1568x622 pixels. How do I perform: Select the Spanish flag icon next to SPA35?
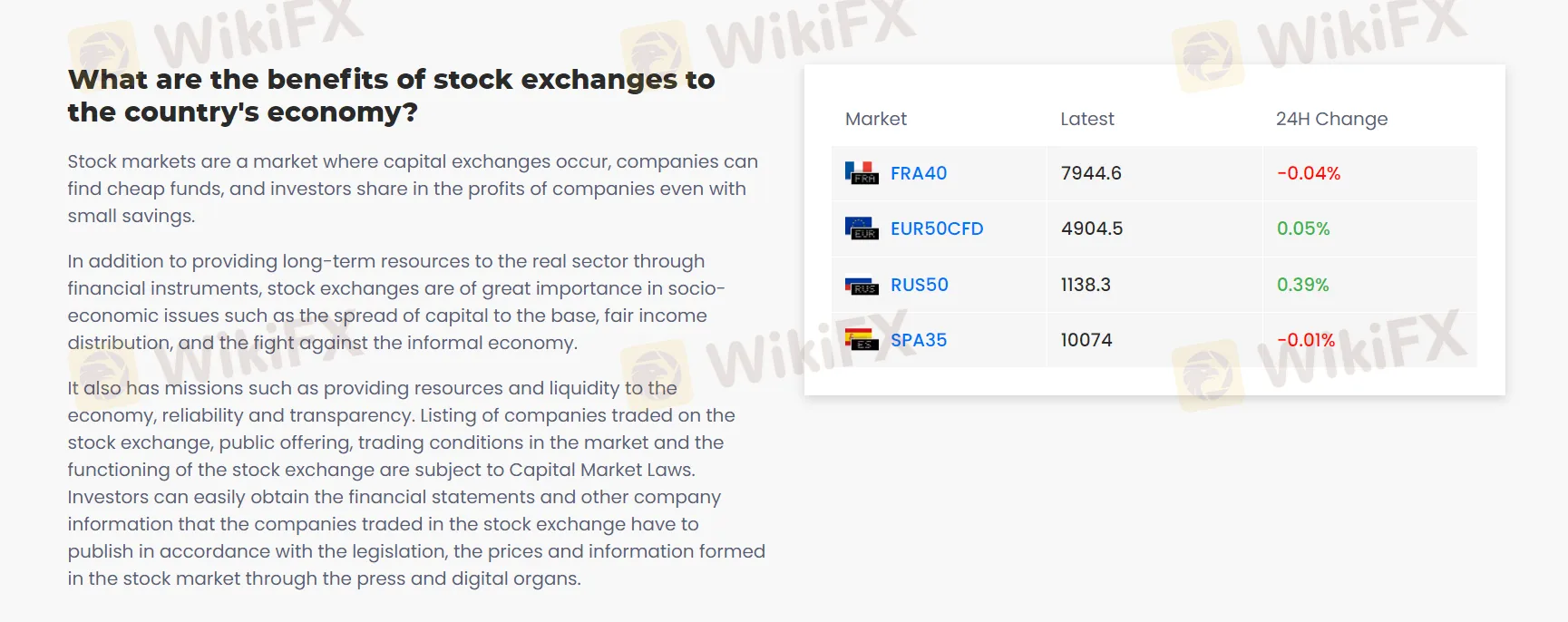point(862,339)
